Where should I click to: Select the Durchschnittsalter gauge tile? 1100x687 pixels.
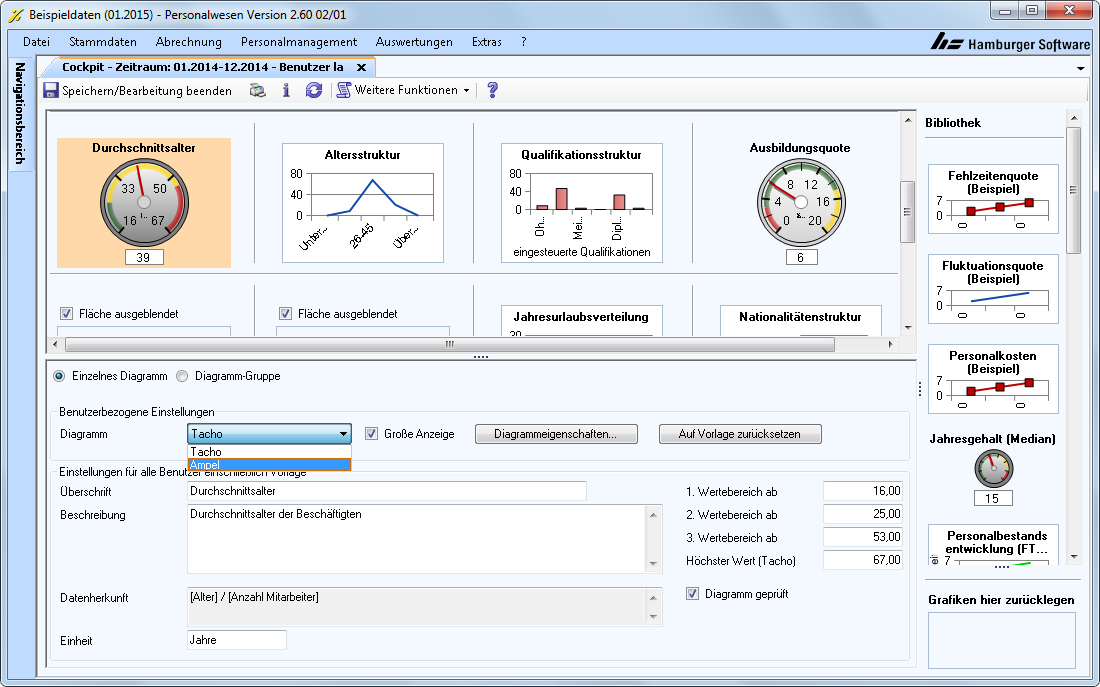(x=144, y=203)
